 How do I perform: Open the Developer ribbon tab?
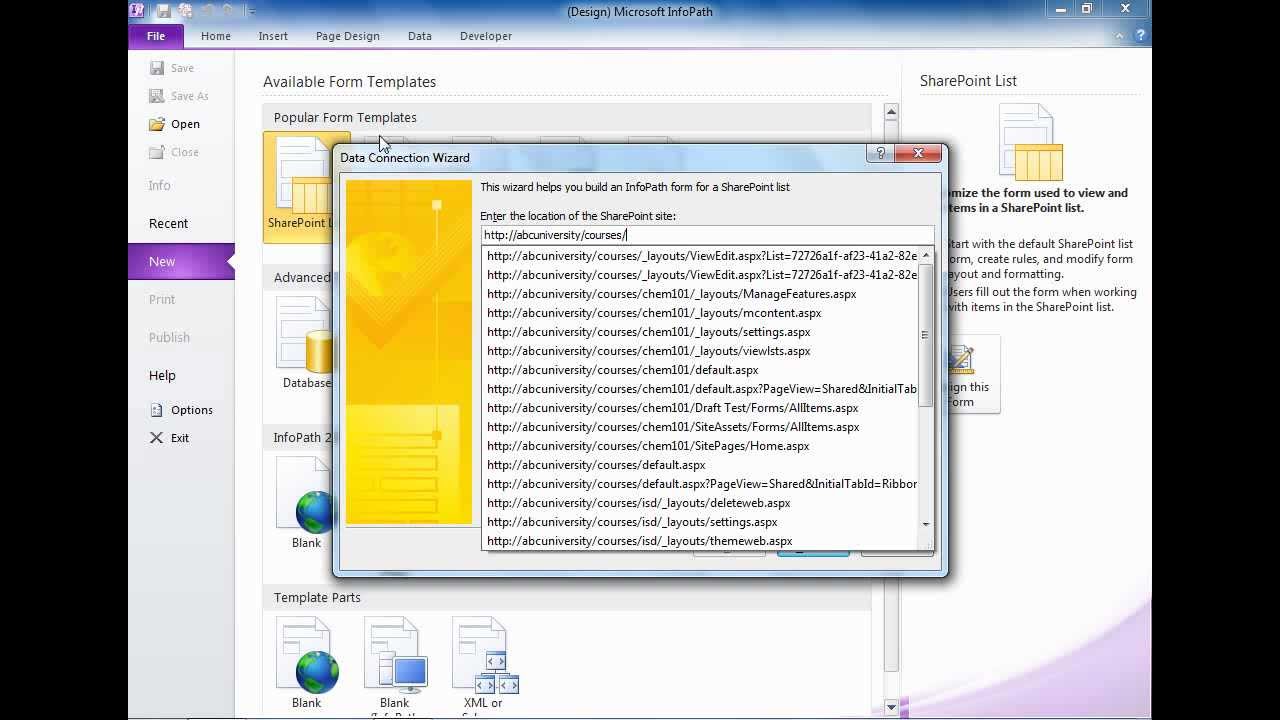(486, 36)
